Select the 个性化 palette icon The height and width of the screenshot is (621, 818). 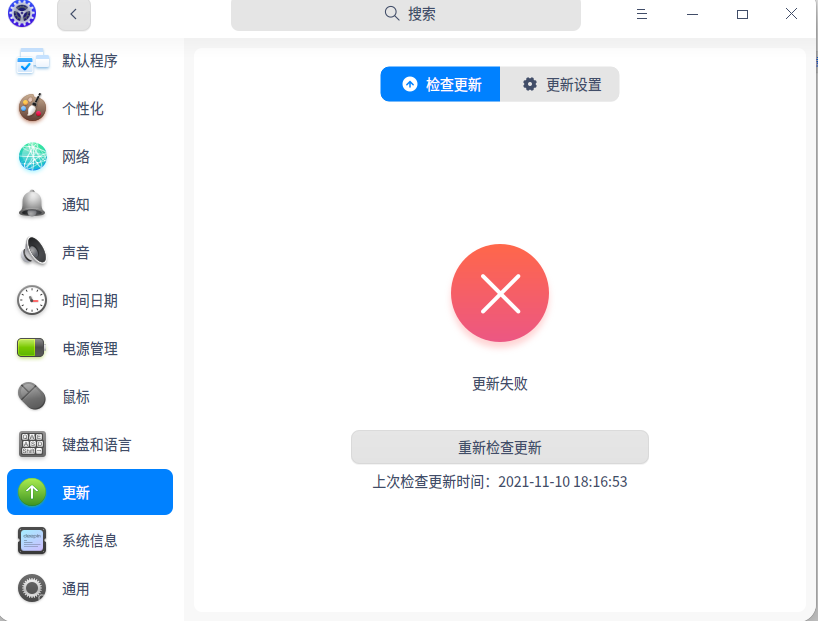click(31, 108)
